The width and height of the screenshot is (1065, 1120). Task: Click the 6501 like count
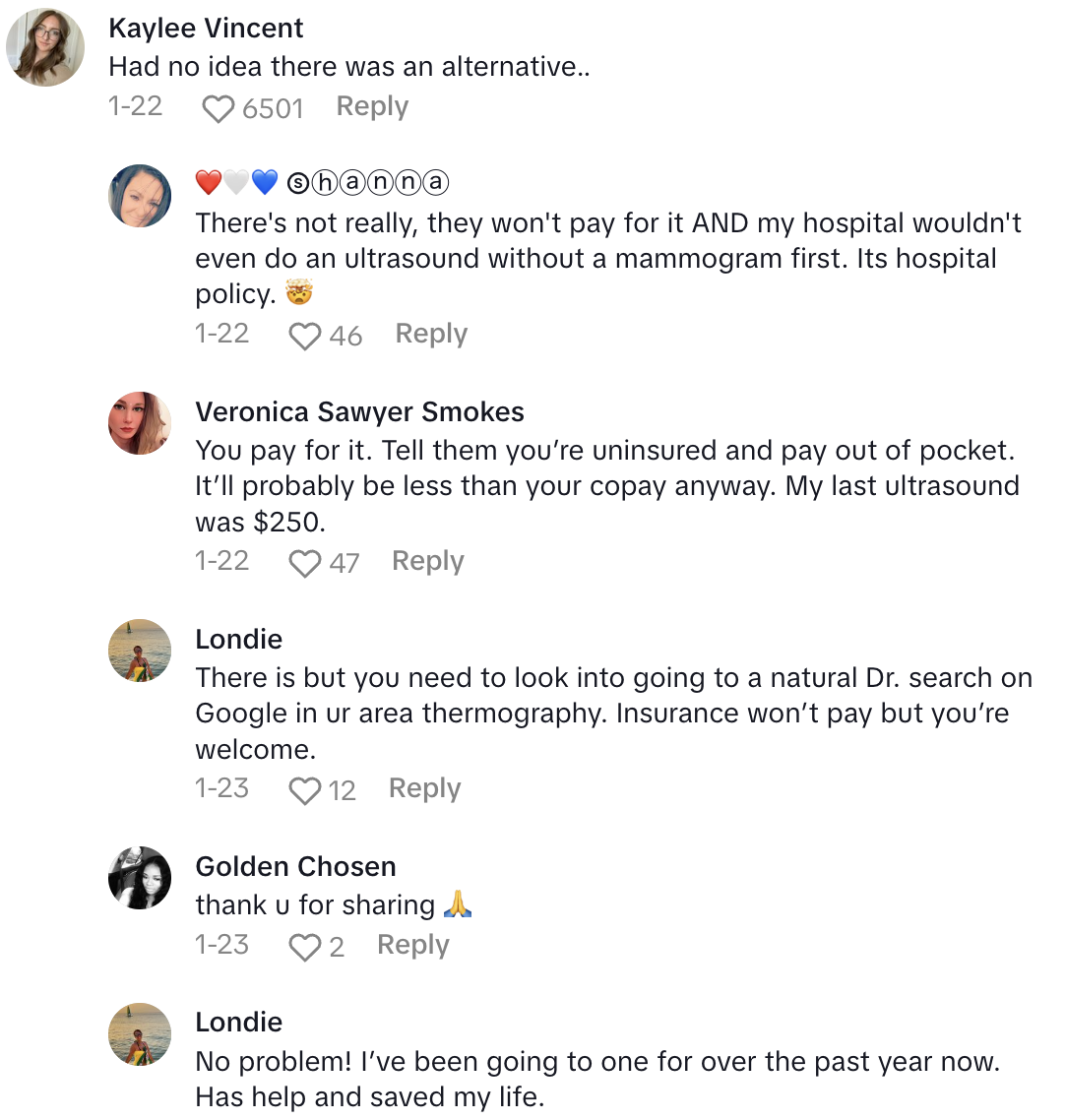[x=273, y=108]
